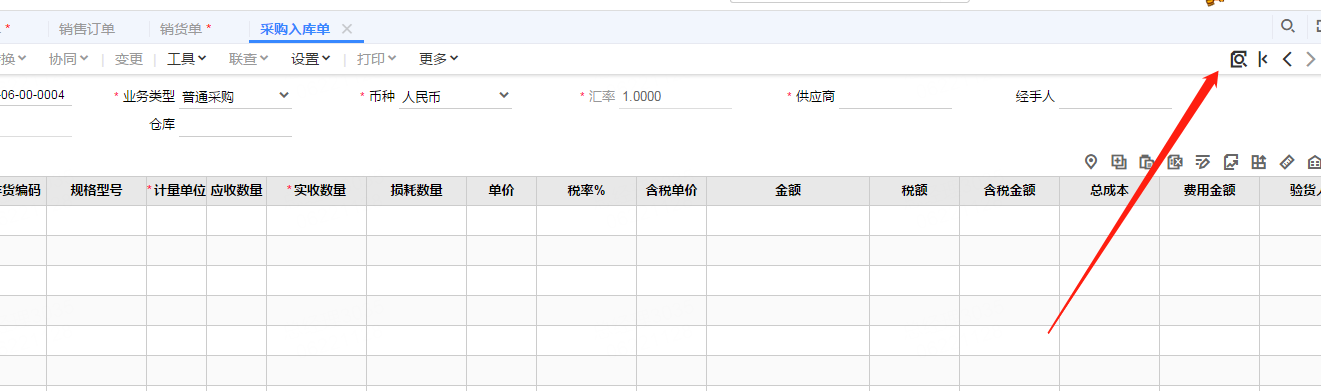
Task: Select the 采购入库单 tab
Action: [x=295, y=29]
